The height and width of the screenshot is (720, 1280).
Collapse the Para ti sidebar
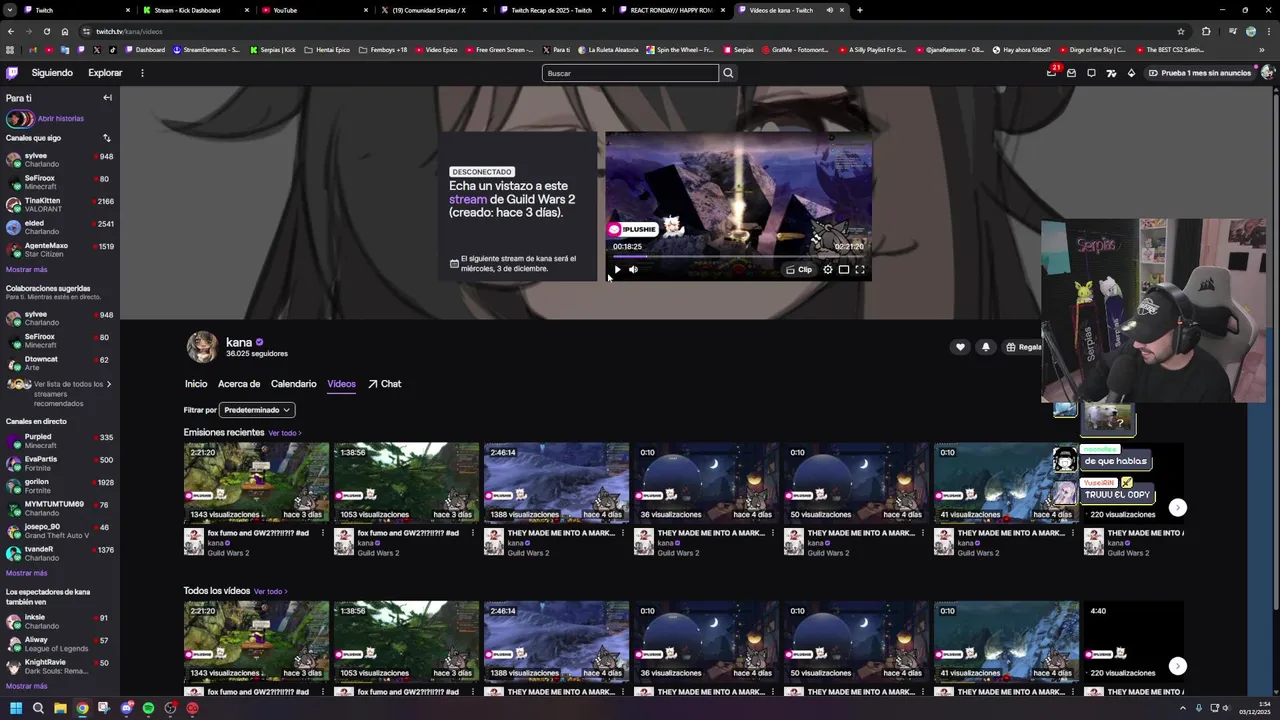coord(107,98)
